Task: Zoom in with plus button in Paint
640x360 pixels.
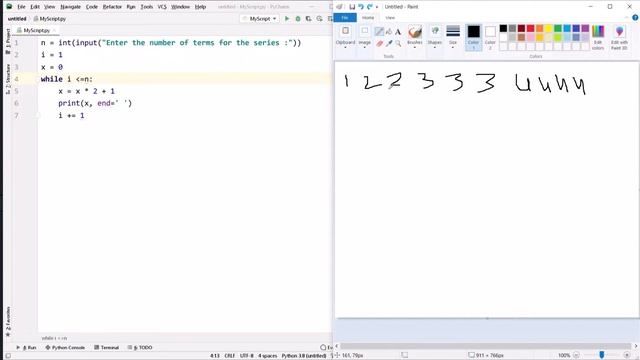Action: point(627,356)
